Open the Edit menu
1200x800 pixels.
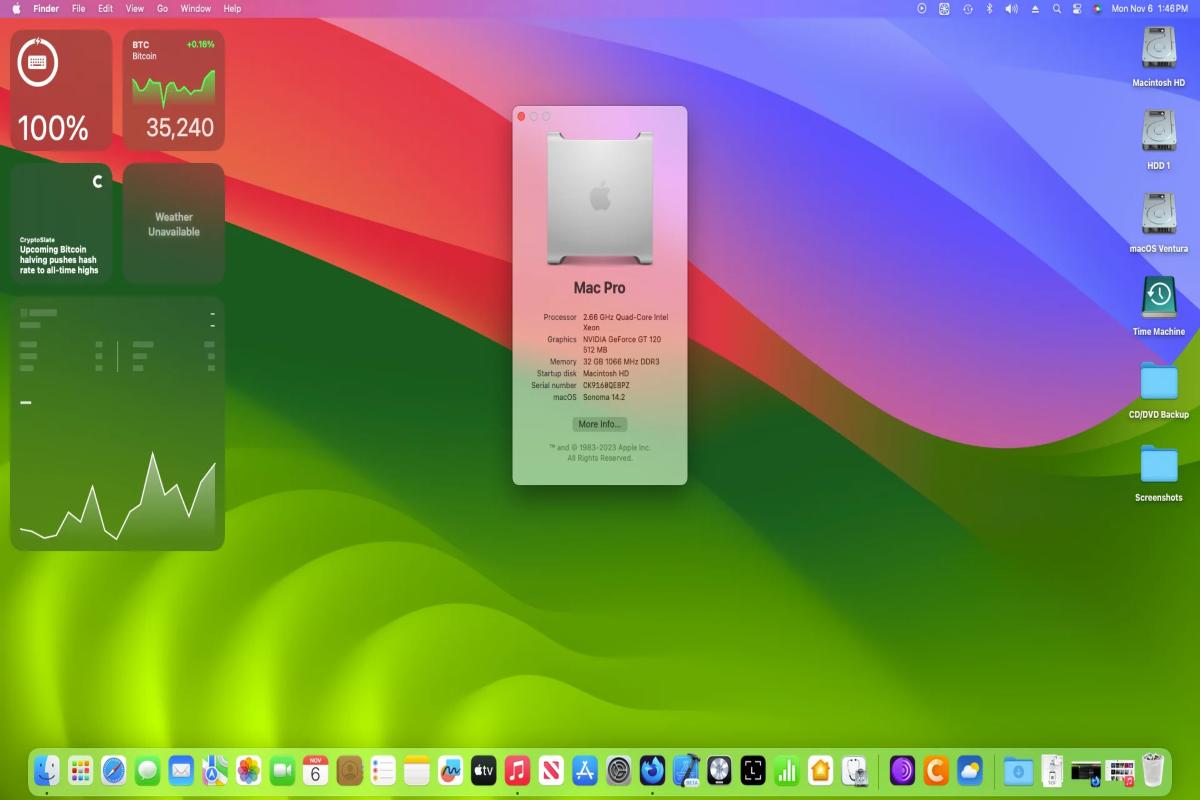(x=106, y=8)
